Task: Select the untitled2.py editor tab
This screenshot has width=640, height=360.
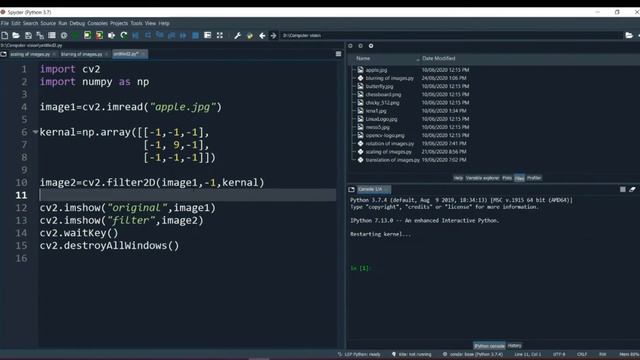Action: pyautogui.click(x=129, y=54)
